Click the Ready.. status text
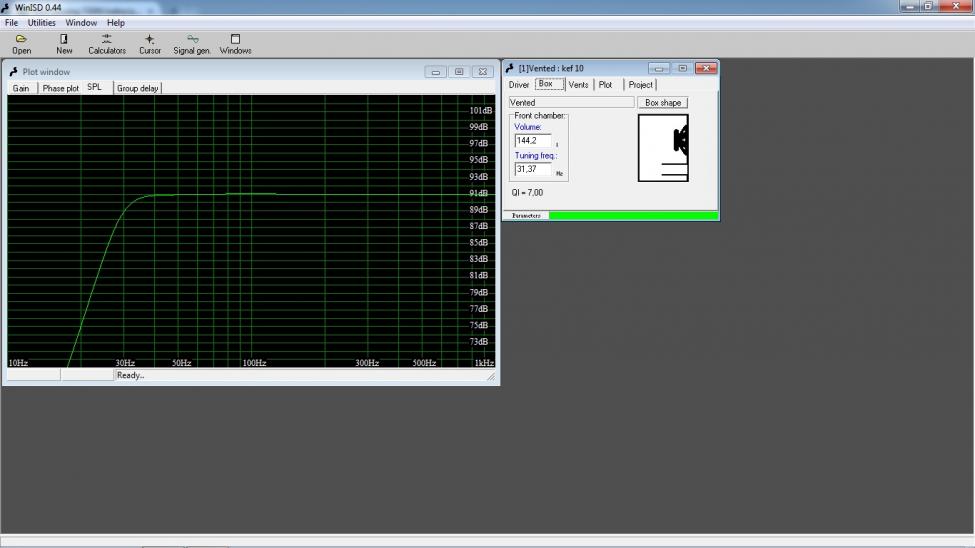The image size is (975, 548). (x=131, y=375)
